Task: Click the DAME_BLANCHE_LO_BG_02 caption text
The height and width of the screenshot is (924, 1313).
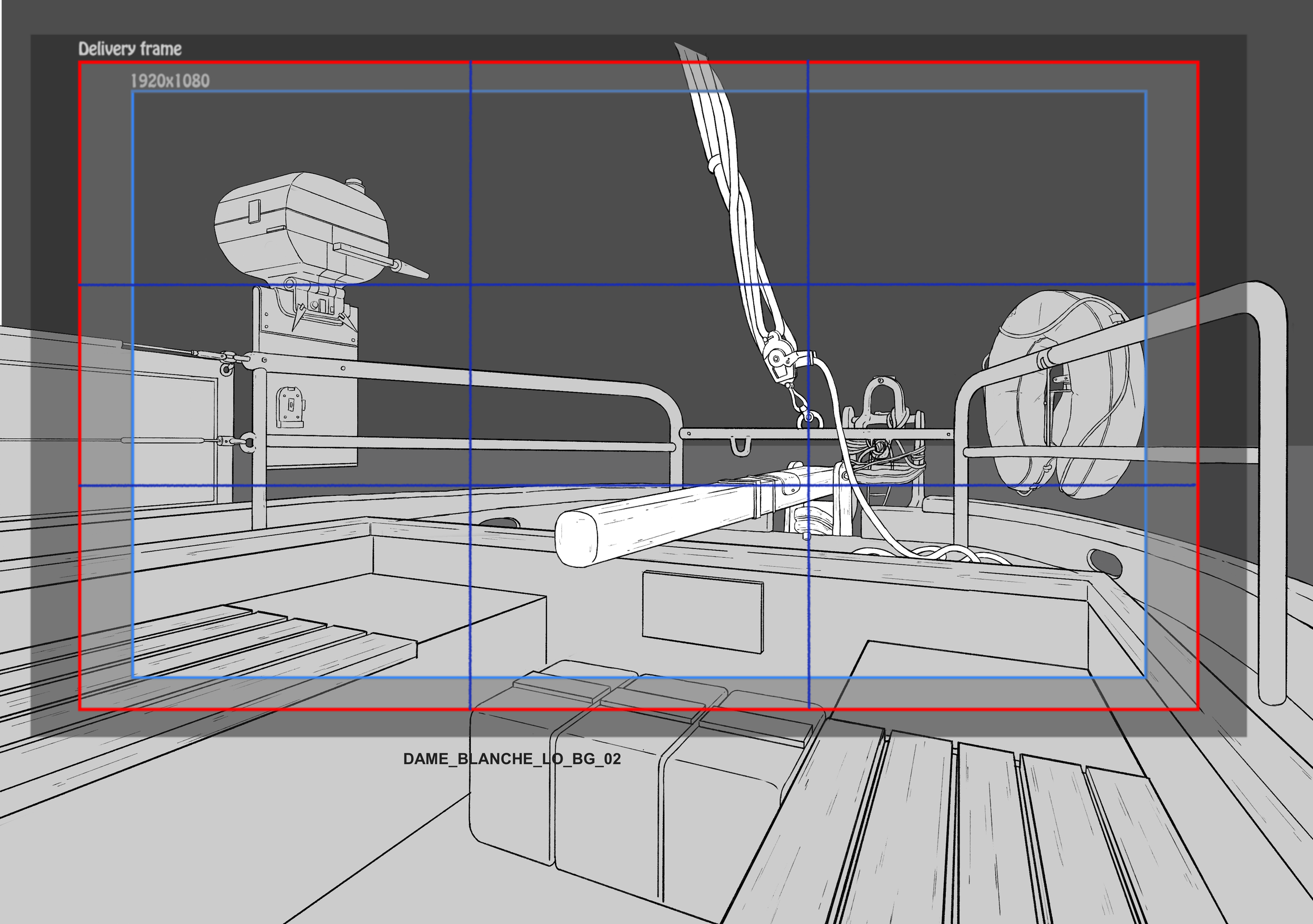Action: 512,759
